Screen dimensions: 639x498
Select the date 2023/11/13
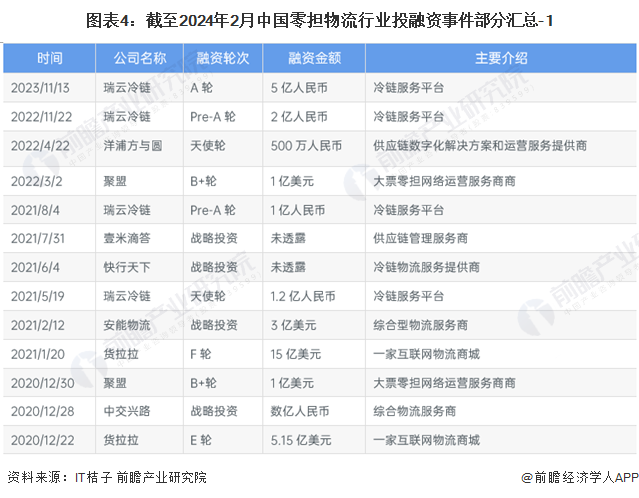[40, 88]
